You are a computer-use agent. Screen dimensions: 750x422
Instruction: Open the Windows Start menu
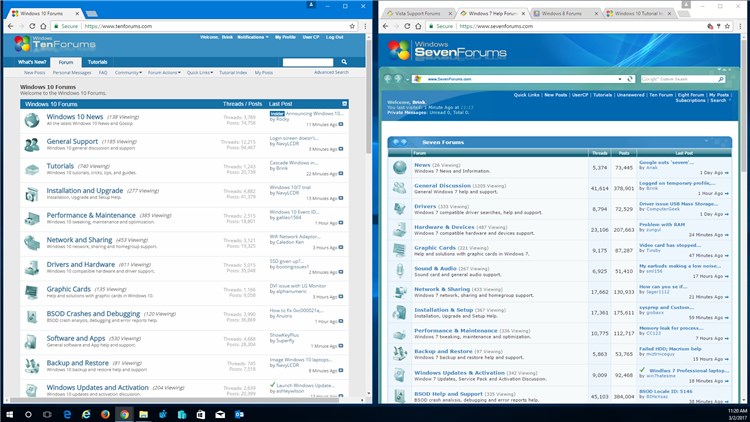pyautogui.click(x=9, y=414)
